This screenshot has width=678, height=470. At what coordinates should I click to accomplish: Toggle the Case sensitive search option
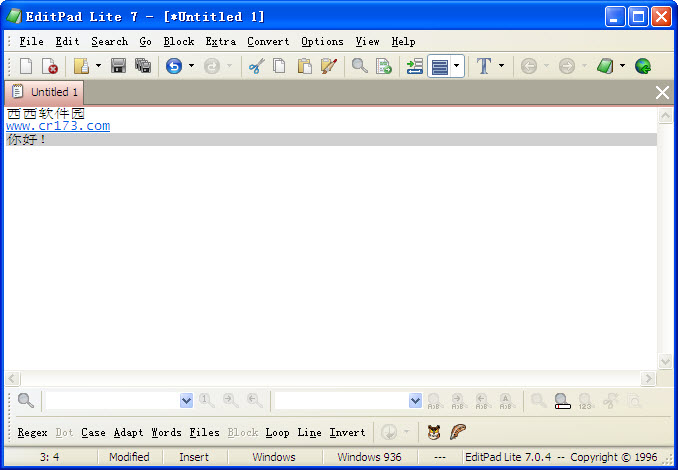93,433
